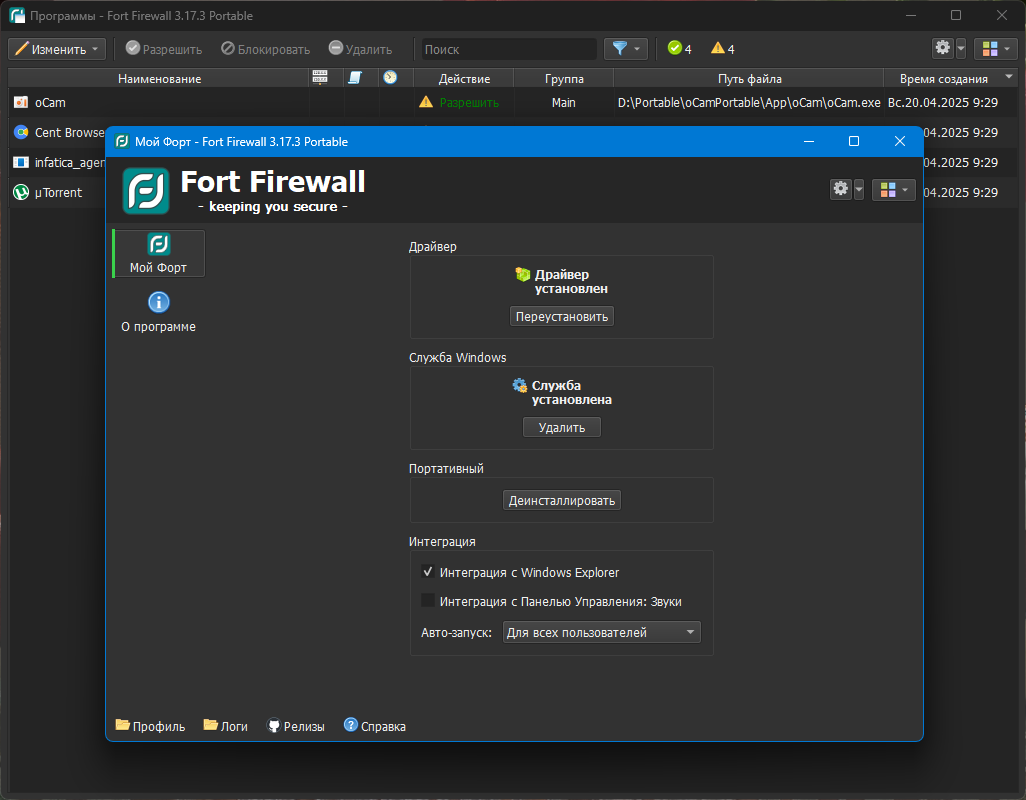Open the Мой Форт sidebar icon
Image resolution: width=1026 pixels, height=800 pixels.
157,253
